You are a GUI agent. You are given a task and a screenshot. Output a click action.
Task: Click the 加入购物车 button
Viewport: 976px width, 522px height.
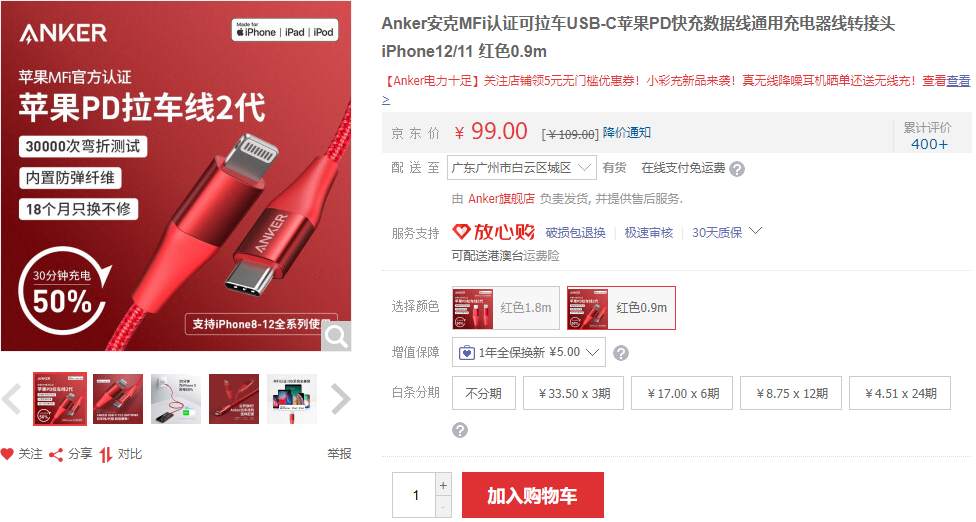coord(533,495)
